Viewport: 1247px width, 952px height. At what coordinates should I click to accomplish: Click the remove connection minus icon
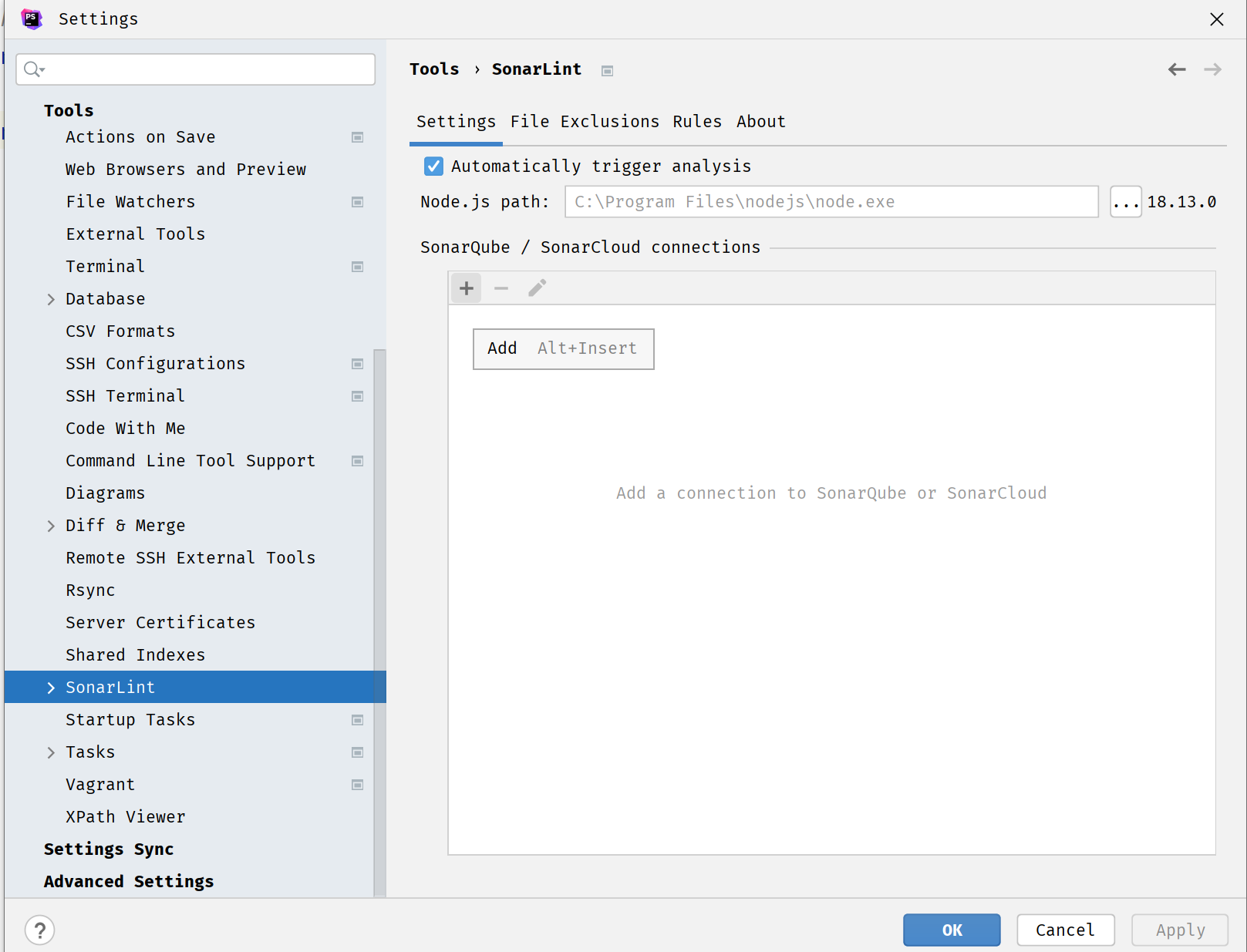(x=501, y=288)
